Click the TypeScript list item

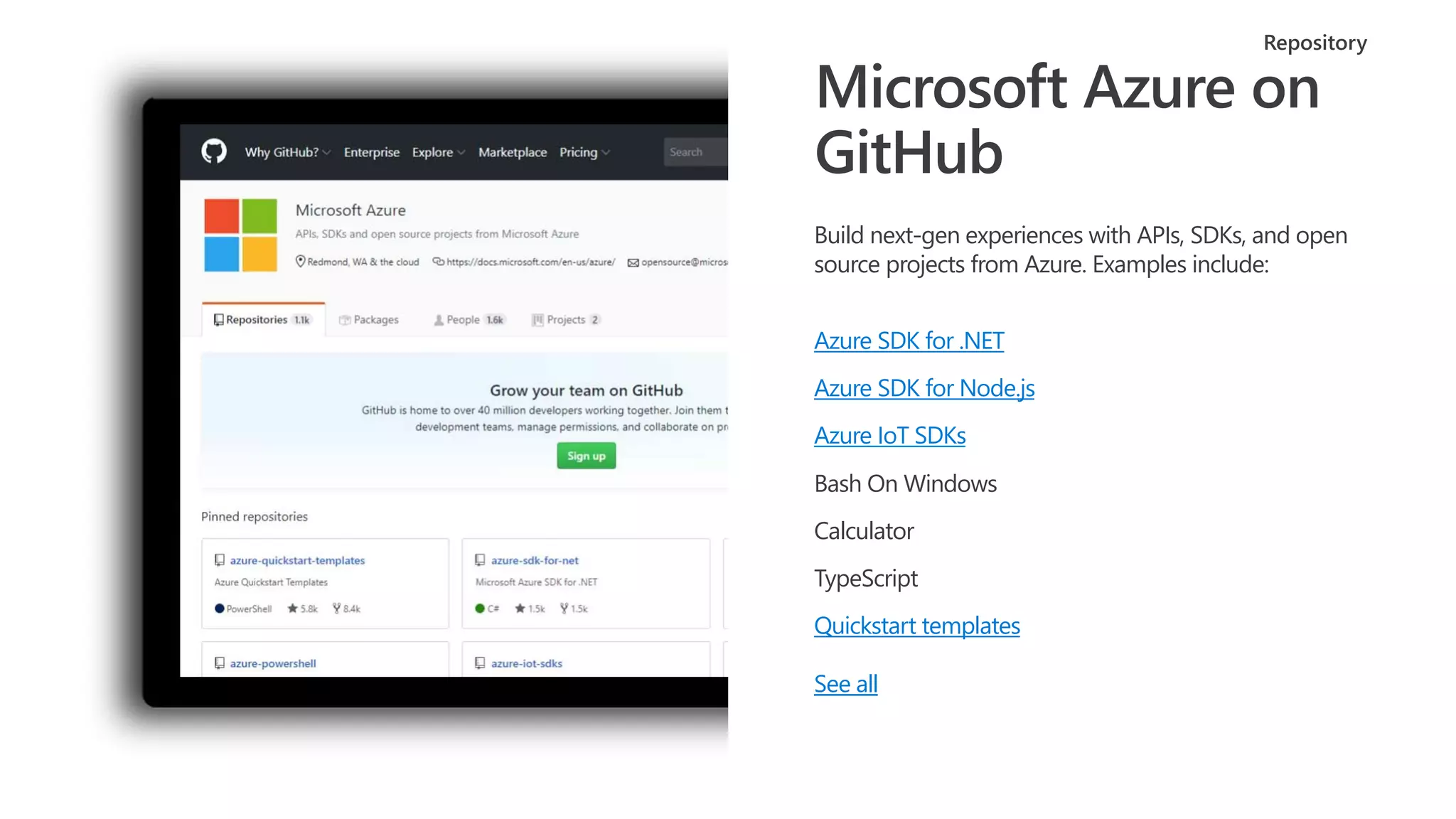coord(866,579)
